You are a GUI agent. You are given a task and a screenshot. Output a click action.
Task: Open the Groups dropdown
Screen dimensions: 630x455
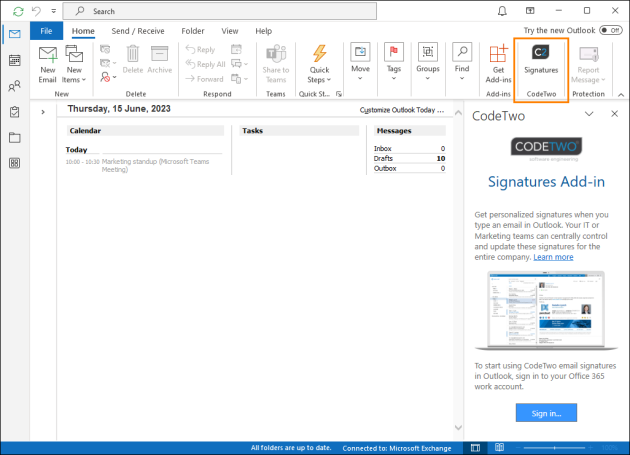click(x=428, y=62)
